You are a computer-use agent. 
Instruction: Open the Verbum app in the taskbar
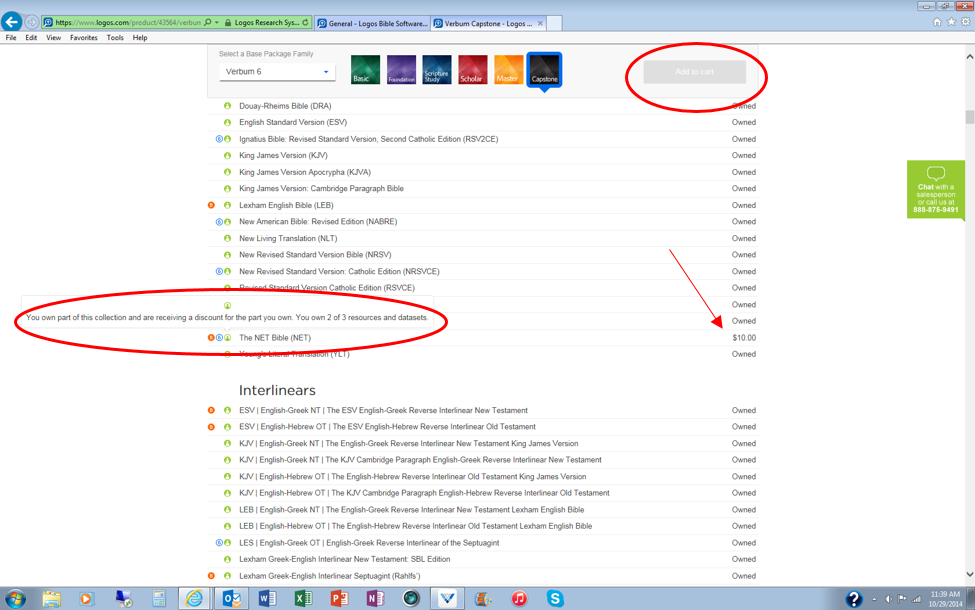pyautogui.click(x=447, y=598)
